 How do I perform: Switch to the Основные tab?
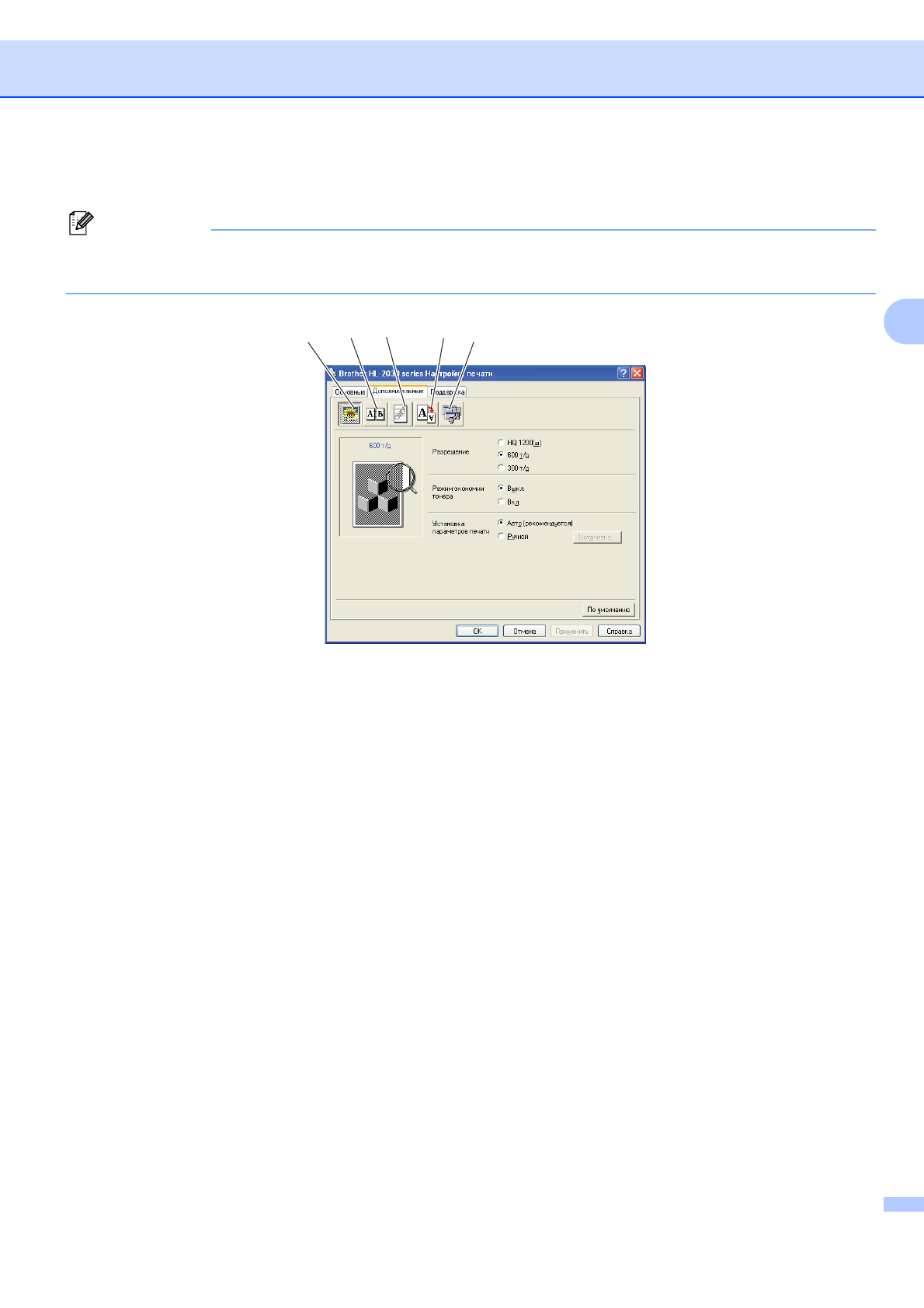(349, 392)
